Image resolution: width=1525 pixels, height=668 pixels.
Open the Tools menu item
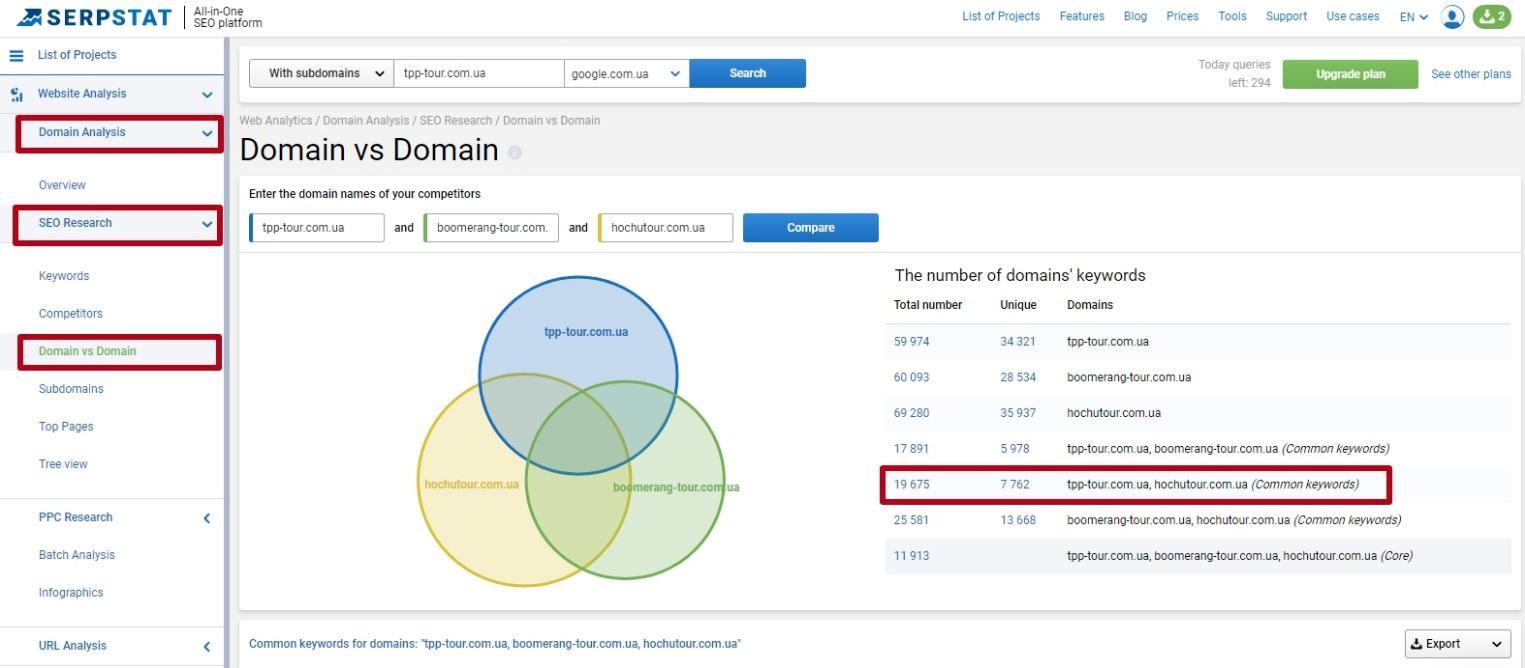(x=1232, y=17)
